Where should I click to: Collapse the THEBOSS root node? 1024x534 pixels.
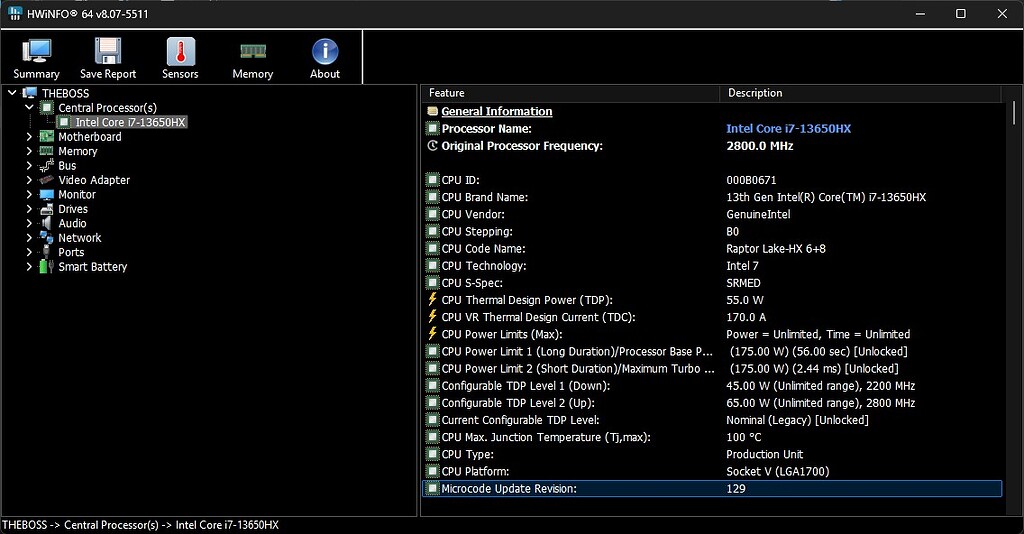[12, 93]
